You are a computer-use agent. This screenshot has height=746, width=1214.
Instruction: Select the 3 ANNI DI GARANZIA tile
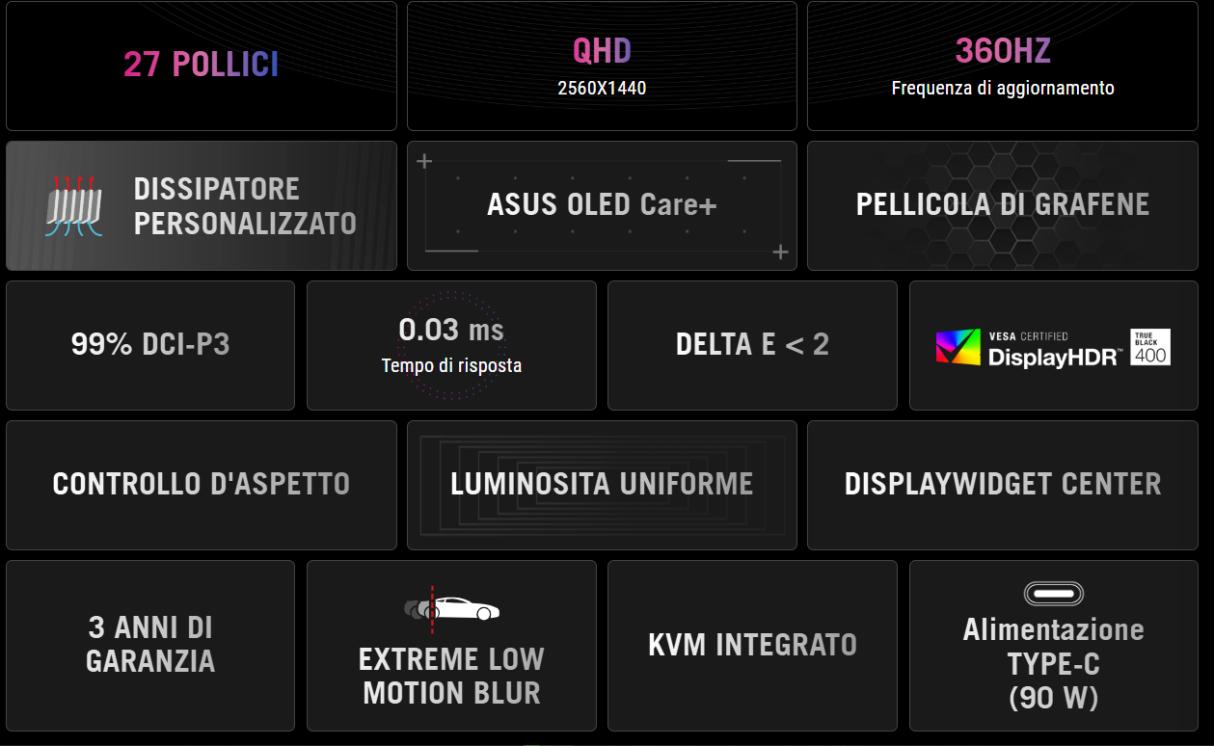(x=150, y=645)
